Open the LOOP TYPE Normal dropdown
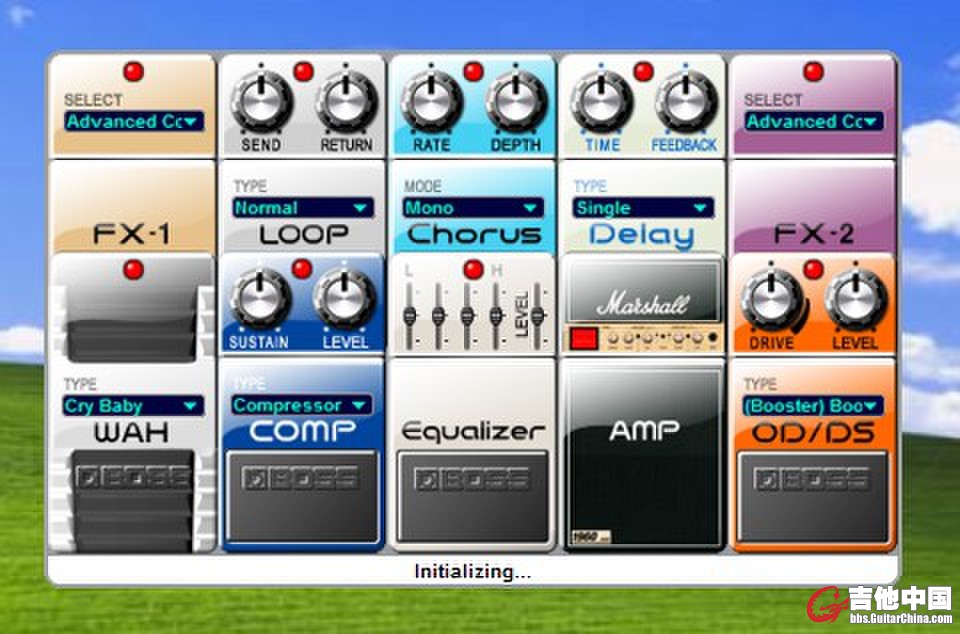The width and height of the screenshot is (960, 634). tap(302, 207)
